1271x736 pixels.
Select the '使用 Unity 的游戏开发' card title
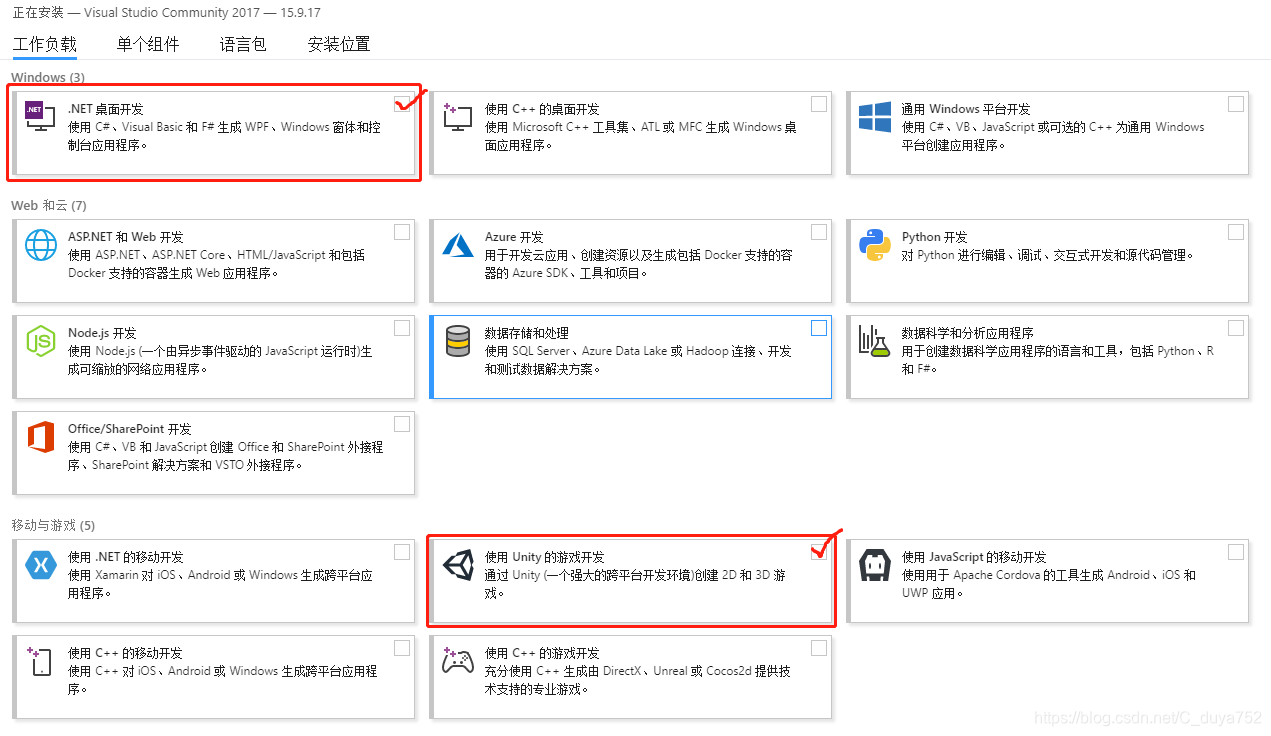(x=545, y=557)
